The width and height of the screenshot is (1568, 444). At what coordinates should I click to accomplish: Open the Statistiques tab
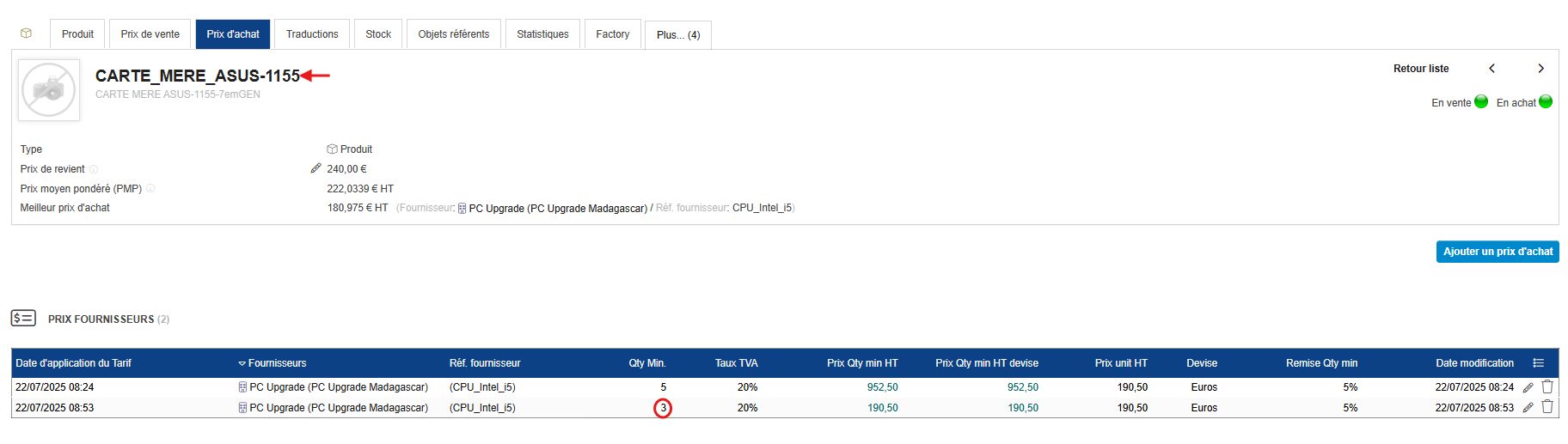542,34
